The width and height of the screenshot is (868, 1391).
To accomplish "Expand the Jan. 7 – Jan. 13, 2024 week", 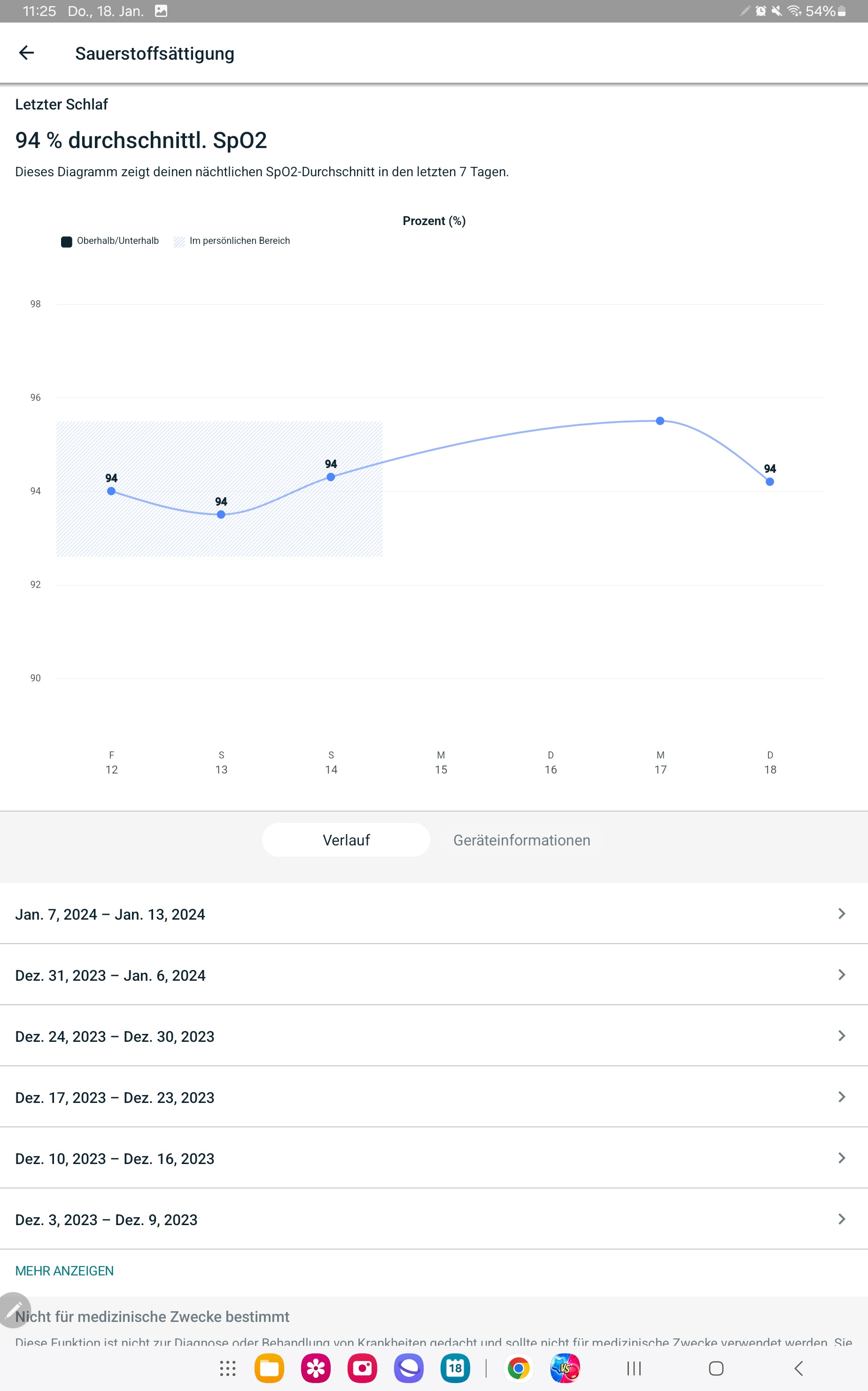I will pos(434,914).
